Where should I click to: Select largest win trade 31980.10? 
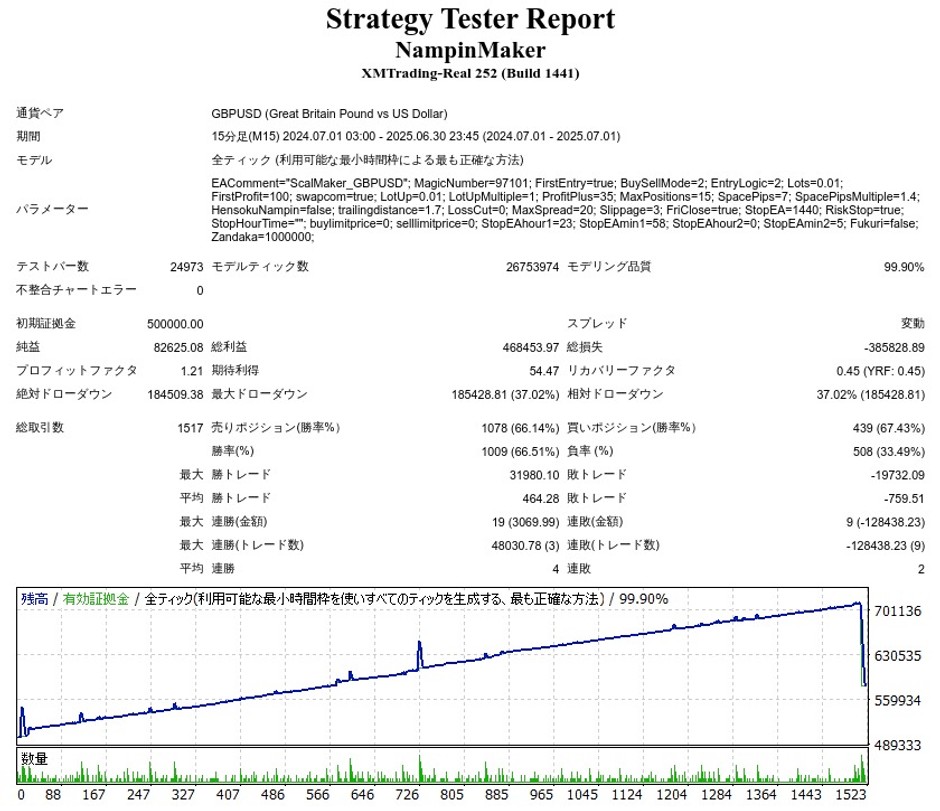tap(534, 475)
